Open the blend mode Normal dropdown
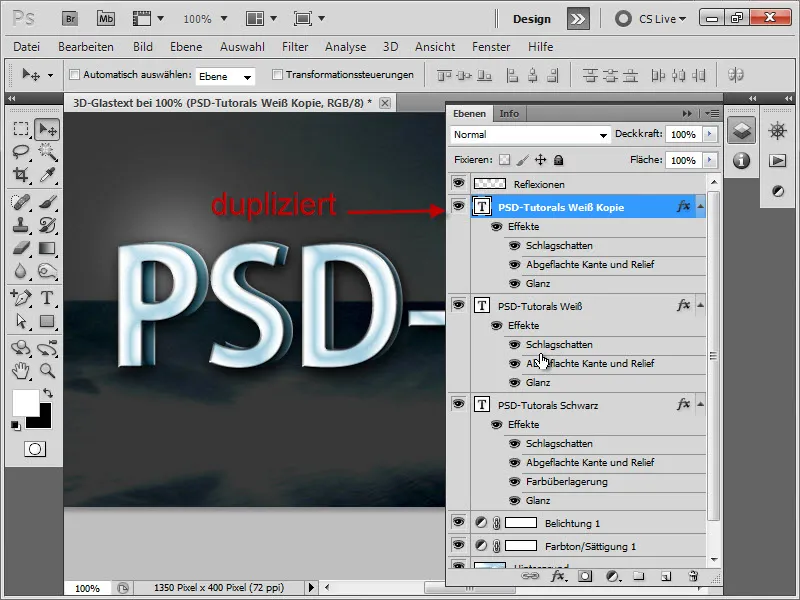 (x=530, y=135)
